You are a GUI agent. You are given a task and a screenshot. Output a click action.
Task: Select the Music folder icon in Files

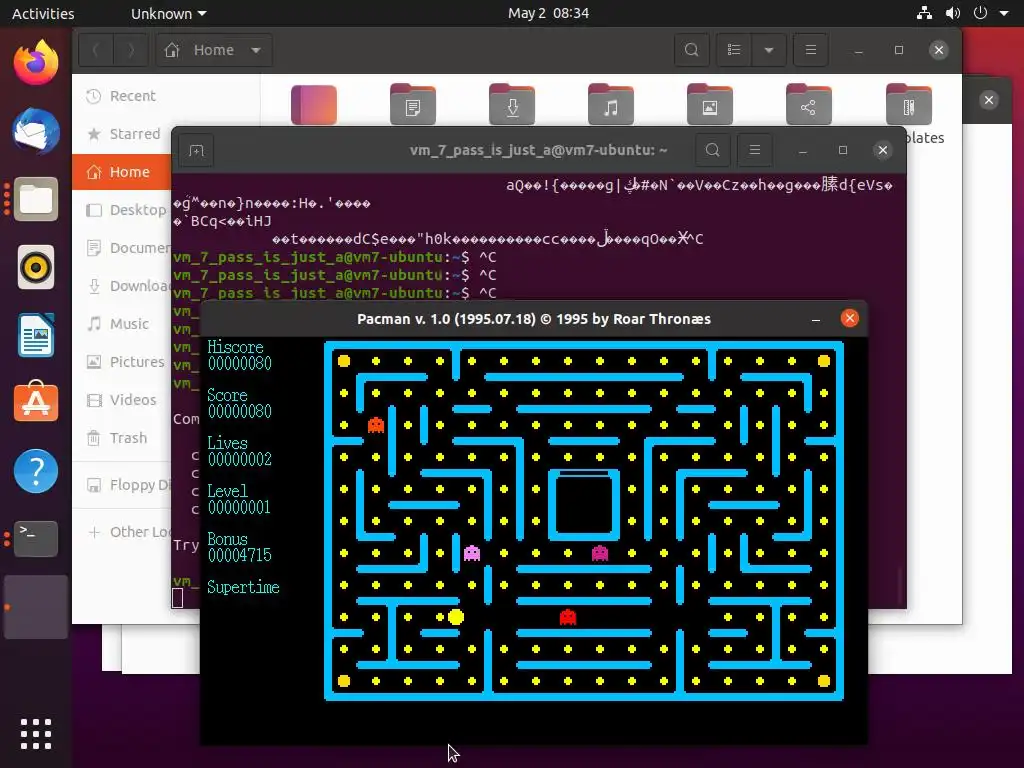(x=611, y=104)
